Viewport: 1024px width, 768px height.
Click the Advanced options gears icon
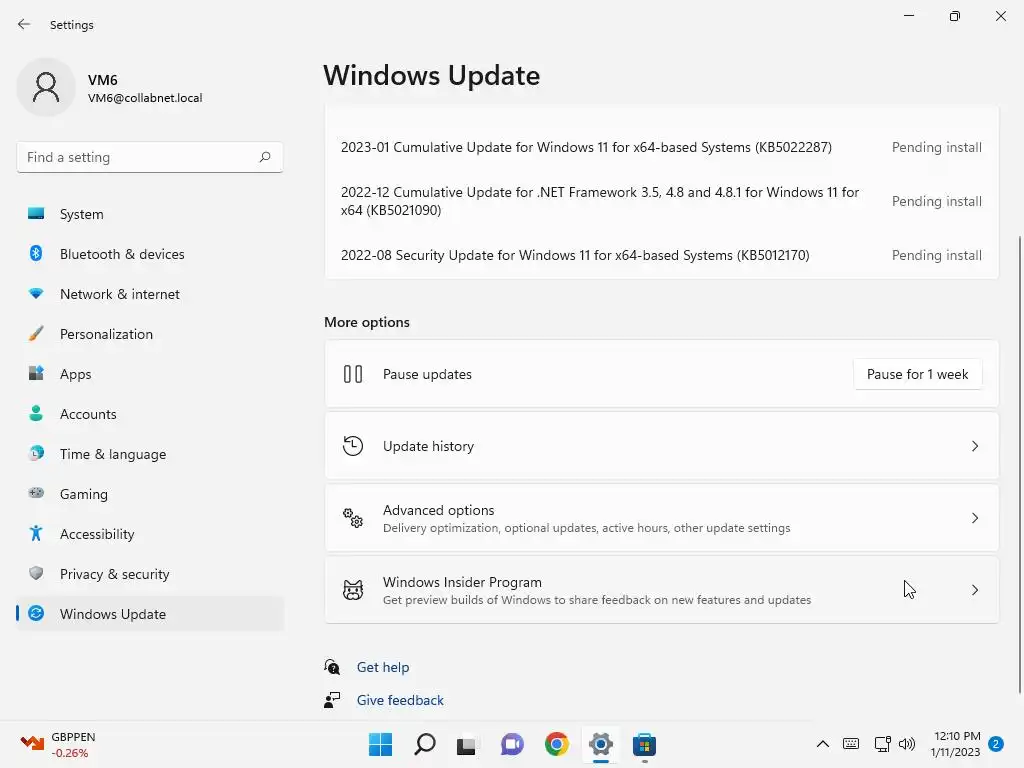pos(353,518)
